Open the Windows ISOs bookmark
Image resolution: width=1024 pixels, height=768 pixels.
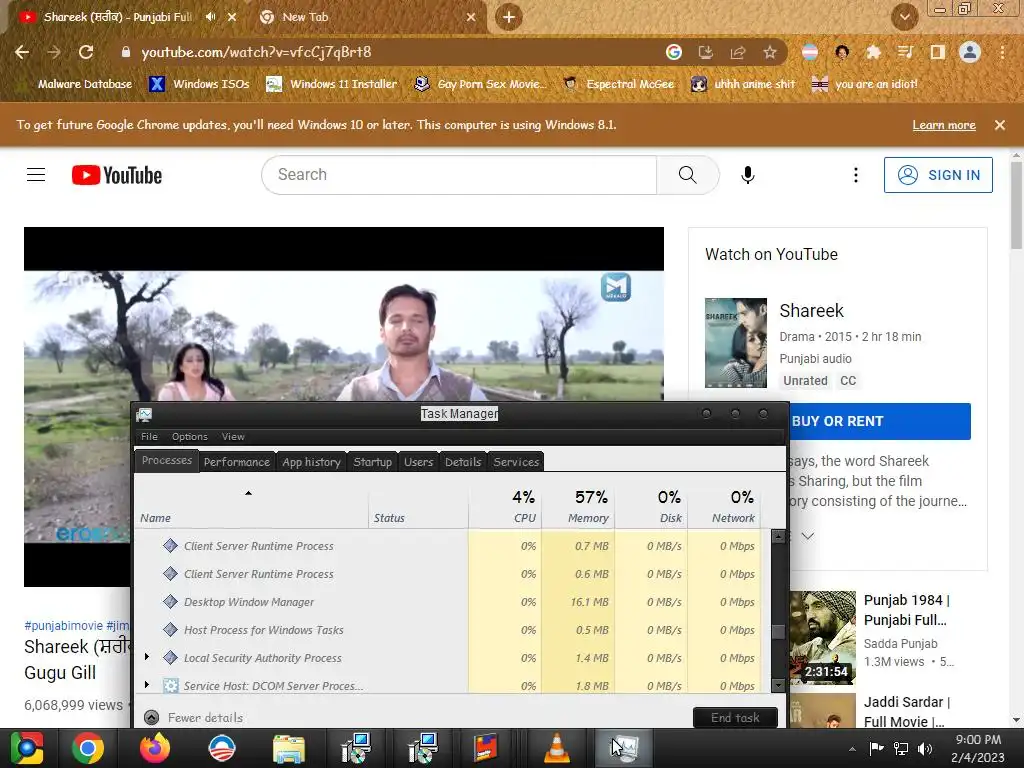199,84
